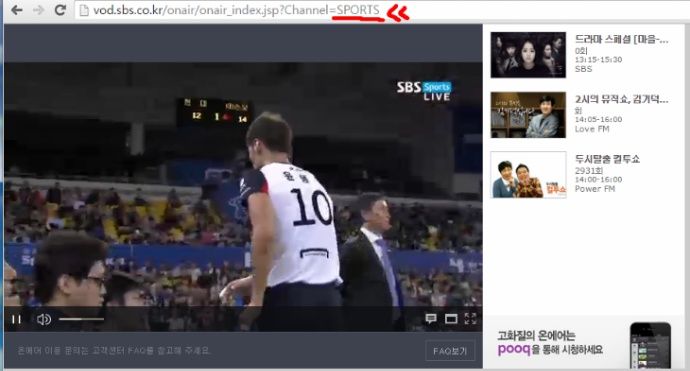
Task: Switch to wide screen mode icon
Action: (x=451, y=319)
